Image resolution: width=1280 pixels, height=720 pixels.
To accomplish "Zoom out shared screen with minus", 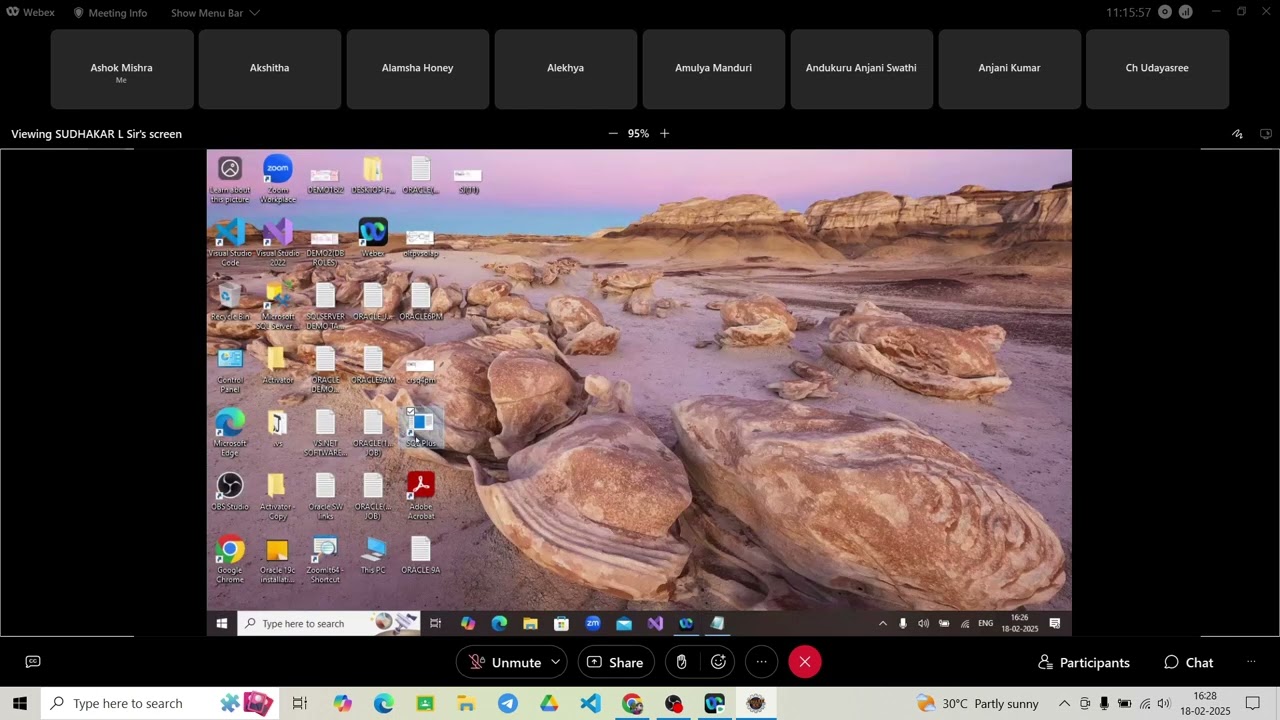I will (x=613, y=134).
